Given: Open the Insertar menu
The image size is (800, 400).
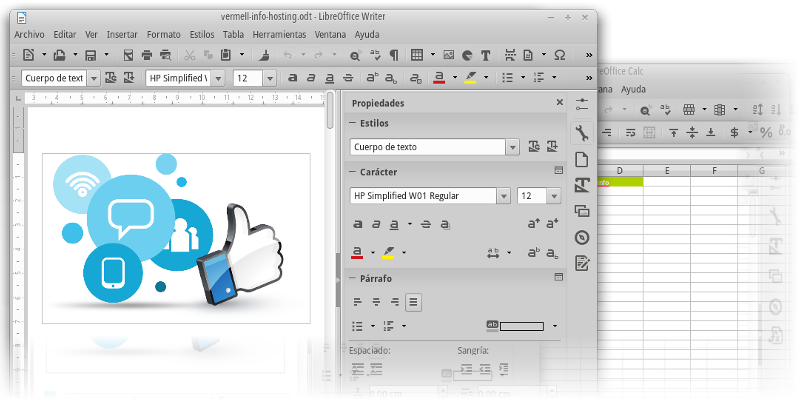Looking at the screenshot, I should point(122,35).
